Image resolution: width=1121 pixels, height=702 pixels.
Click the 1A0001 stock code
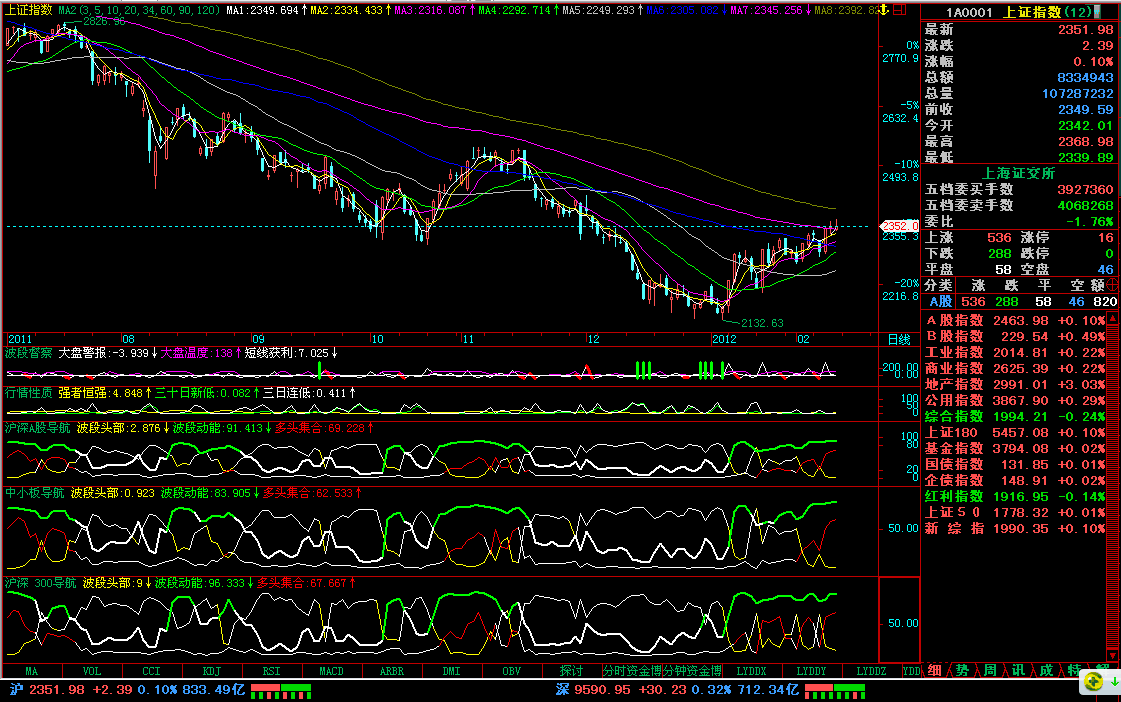[969, 12]
